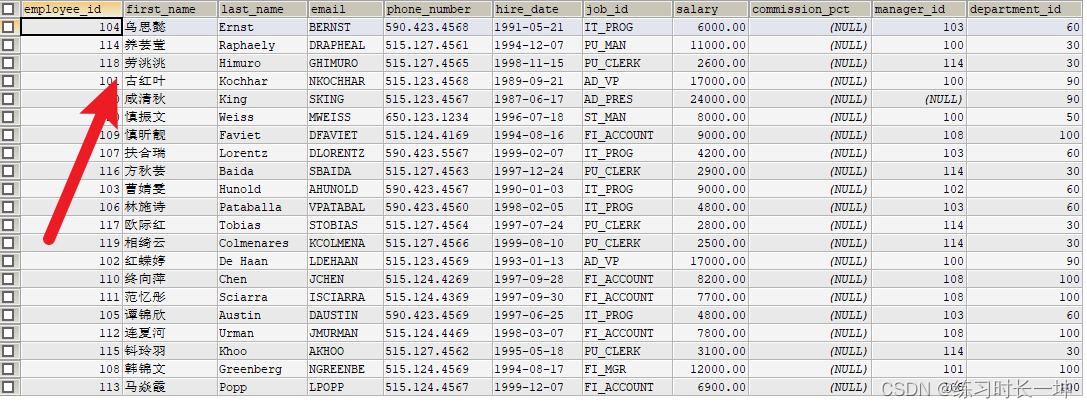The width and height of the screenshot is (1087, 408).
Task: Sort by the salary column header
Action: pos(711,9)
